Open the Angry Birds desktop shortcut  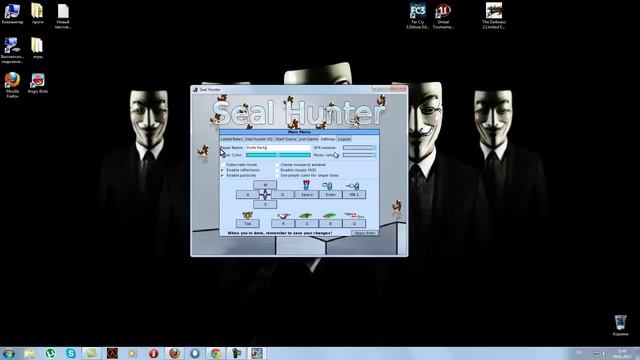pyautogui.click(x=38, y=83)
